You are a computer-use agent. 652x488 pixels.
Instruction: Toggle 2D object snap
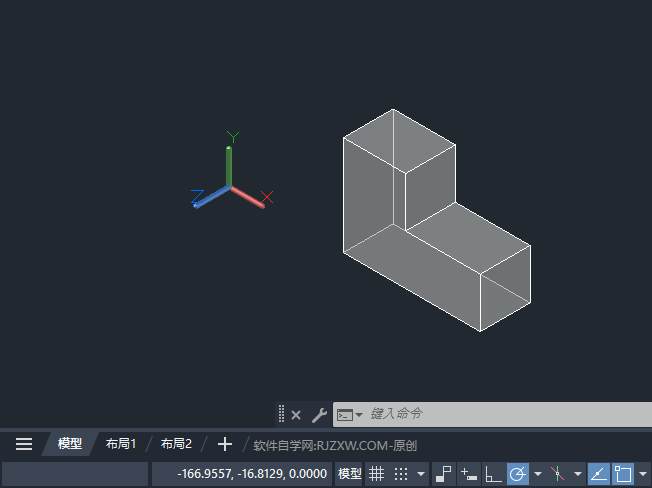623,474
